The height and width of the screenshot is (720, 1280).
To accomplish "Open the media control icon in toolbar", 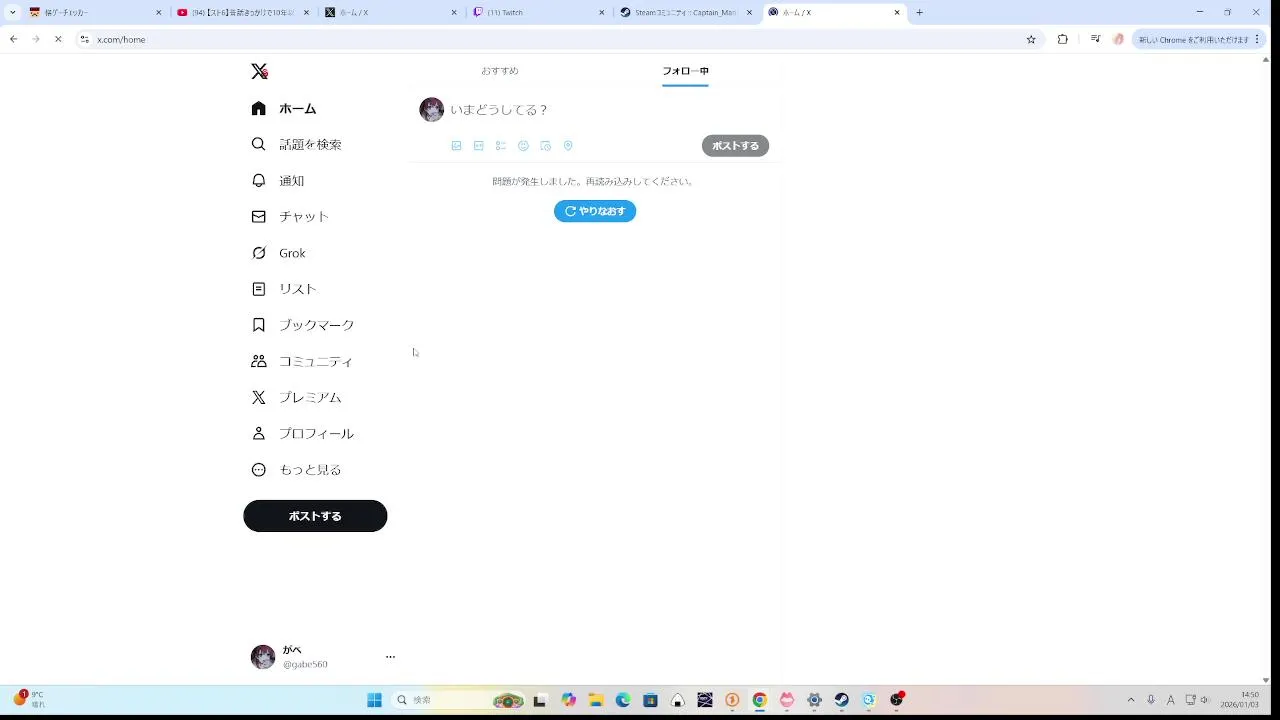I will (1095, 39).
